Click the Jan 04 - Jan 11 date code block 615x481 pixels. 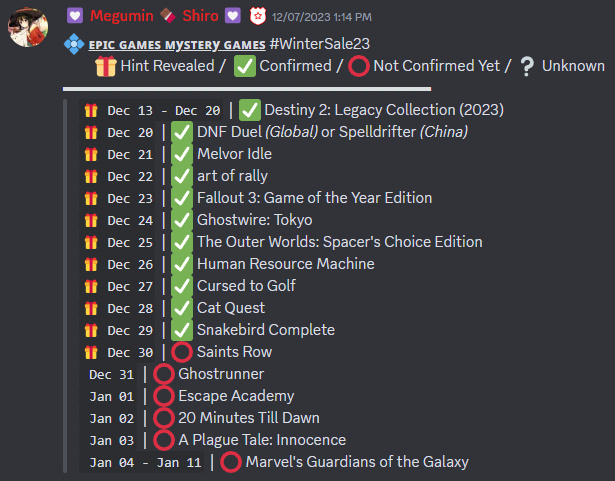pos(145,463)
